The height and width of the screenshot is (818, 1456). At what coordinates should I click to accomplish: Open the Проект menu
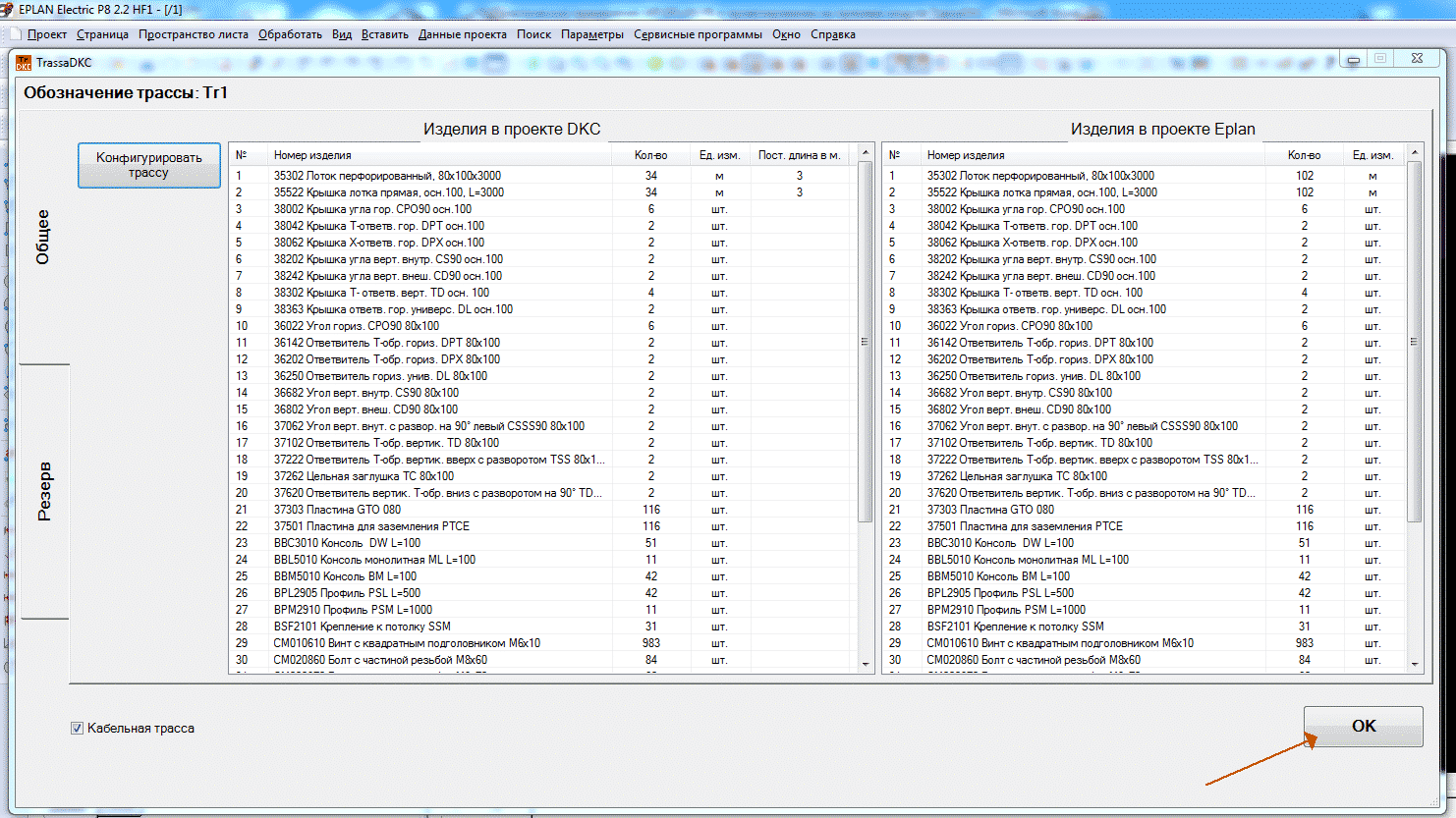(x=47, y=34)
